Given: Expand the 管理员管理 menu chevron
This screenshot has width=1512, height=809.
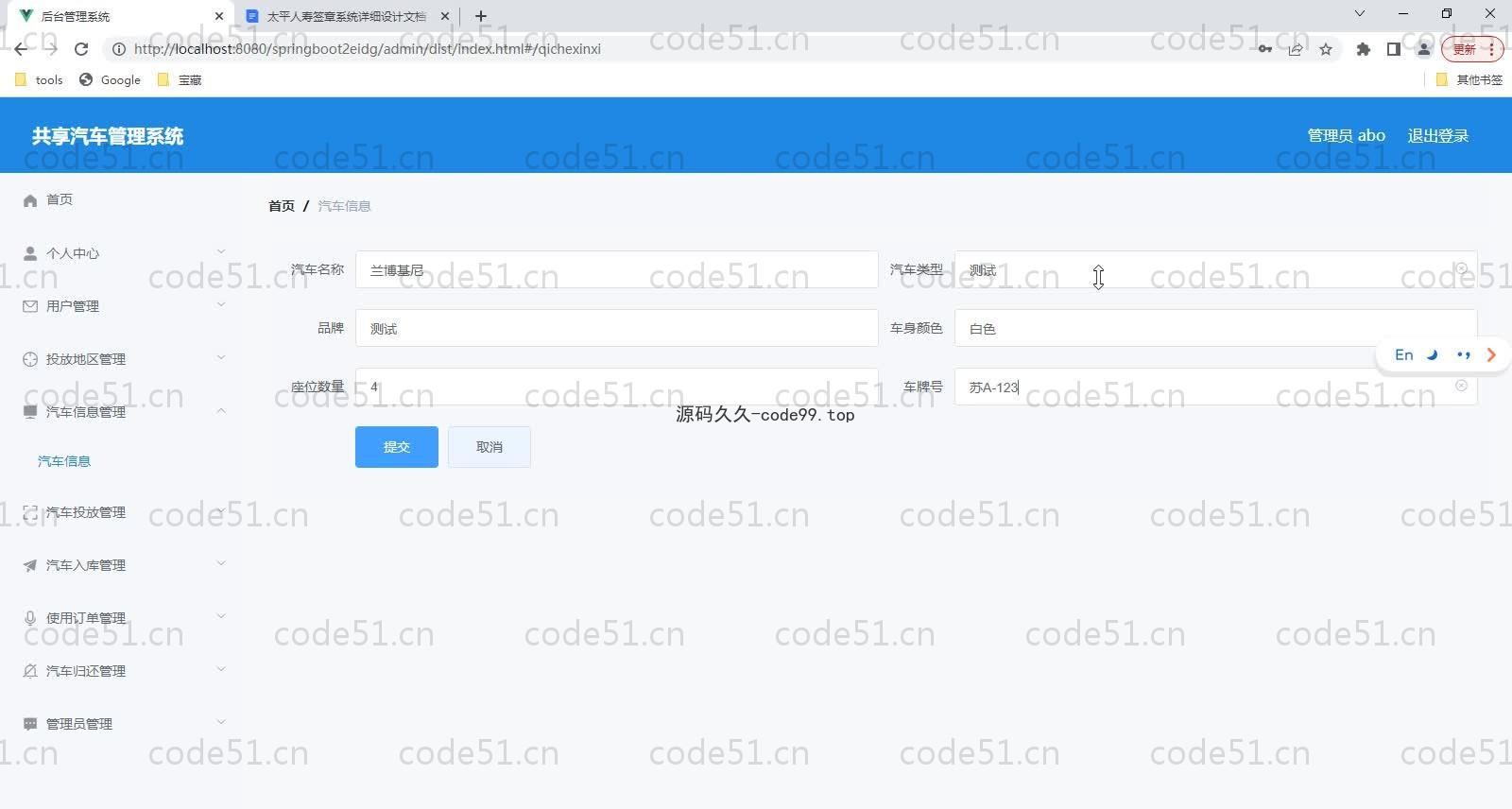Looking at the screenshot, I should (x=221, y=722).
